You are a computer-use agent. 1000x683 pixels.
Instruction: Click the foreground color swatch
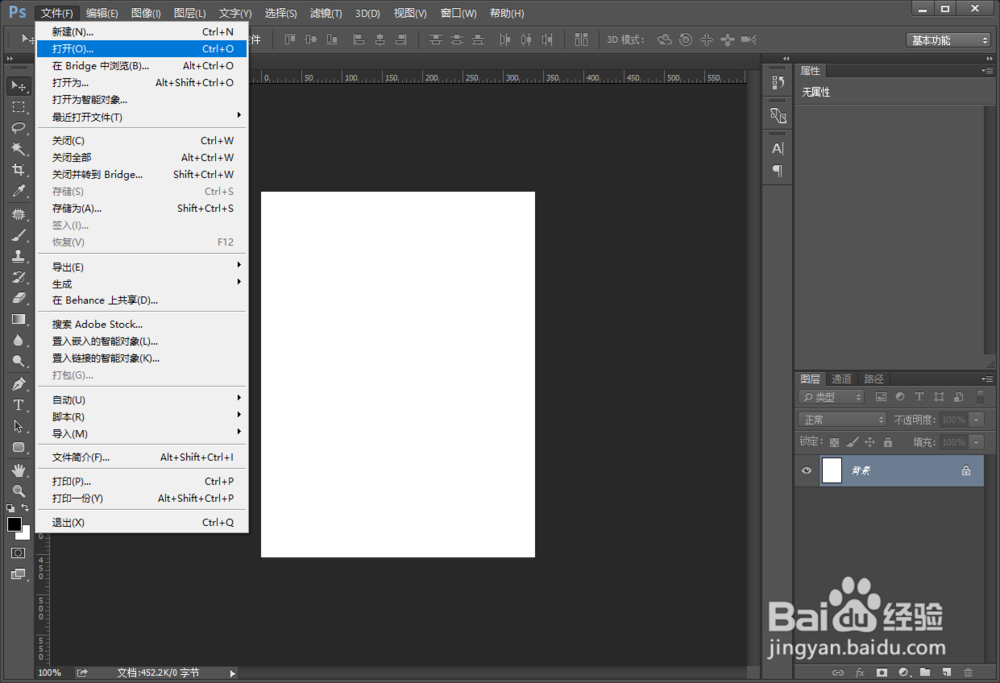(x=14, y=524)
